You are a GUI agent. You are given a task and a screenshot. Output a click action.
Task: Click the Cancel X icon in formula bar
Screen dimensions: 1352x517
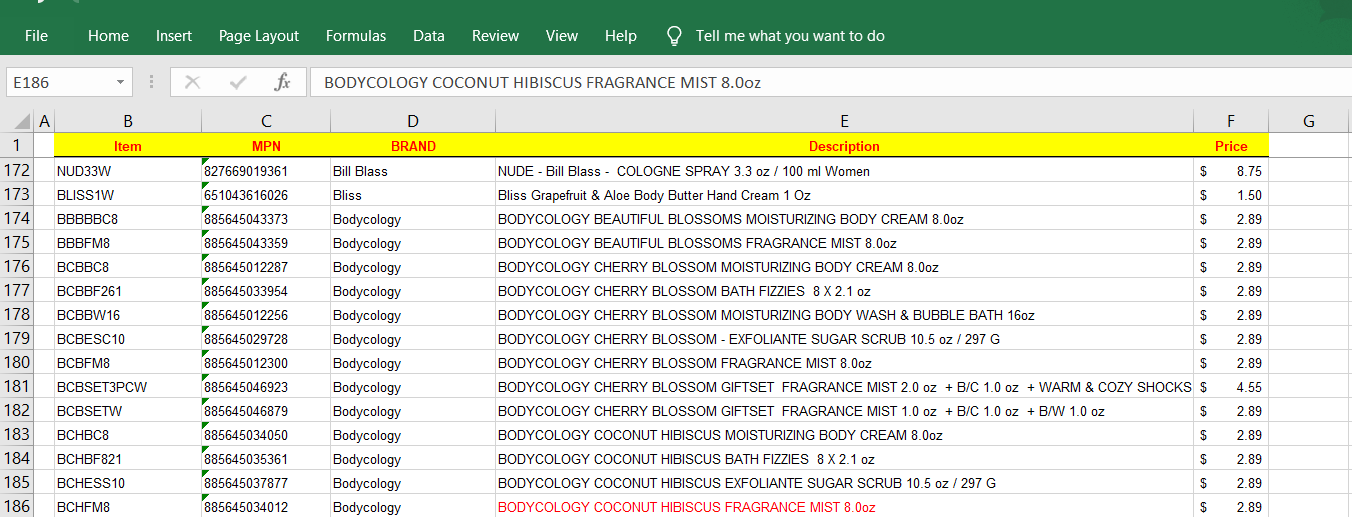(193, 82)
